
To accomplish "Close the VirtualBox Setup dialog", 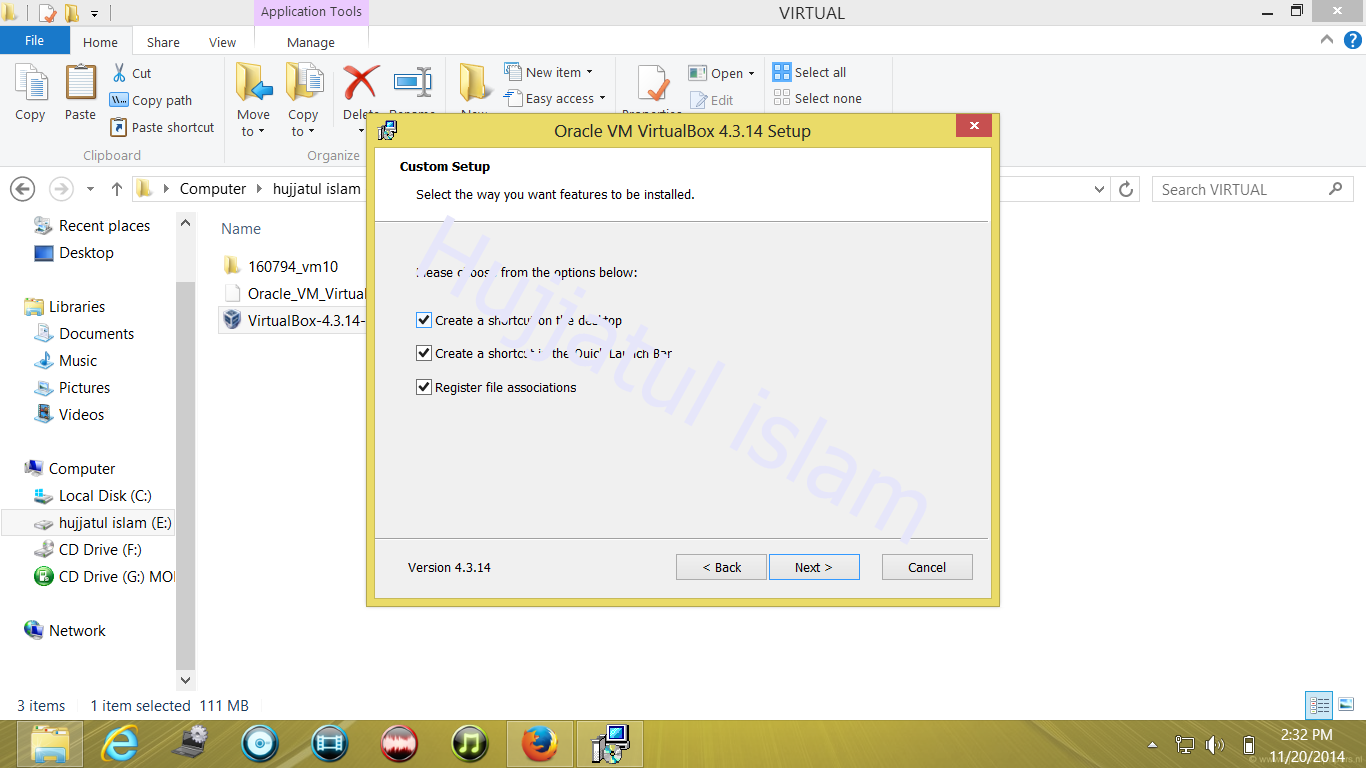I will (973, 126).
